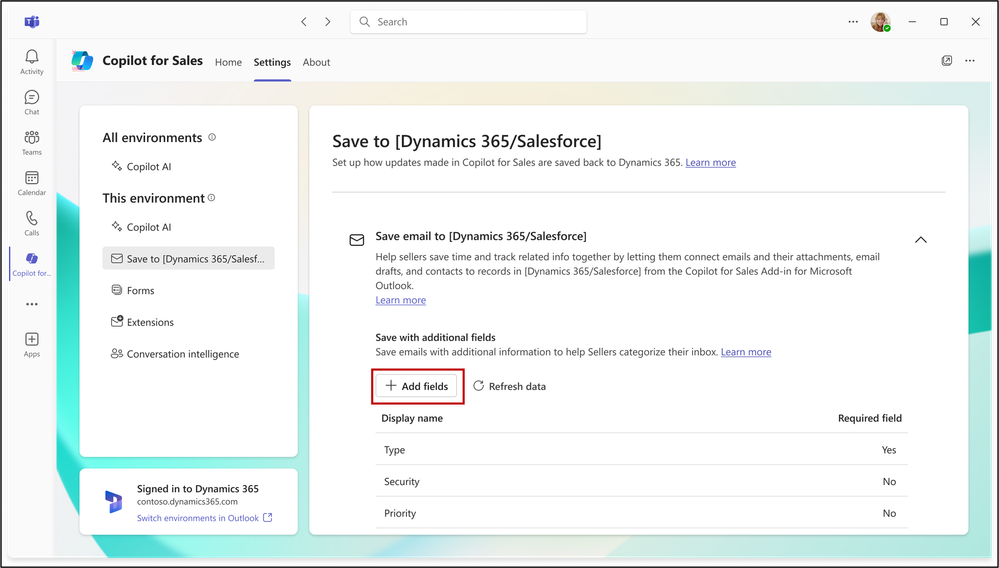
Task: Go back with the left arrow
Action: click(x=304, y=22)
